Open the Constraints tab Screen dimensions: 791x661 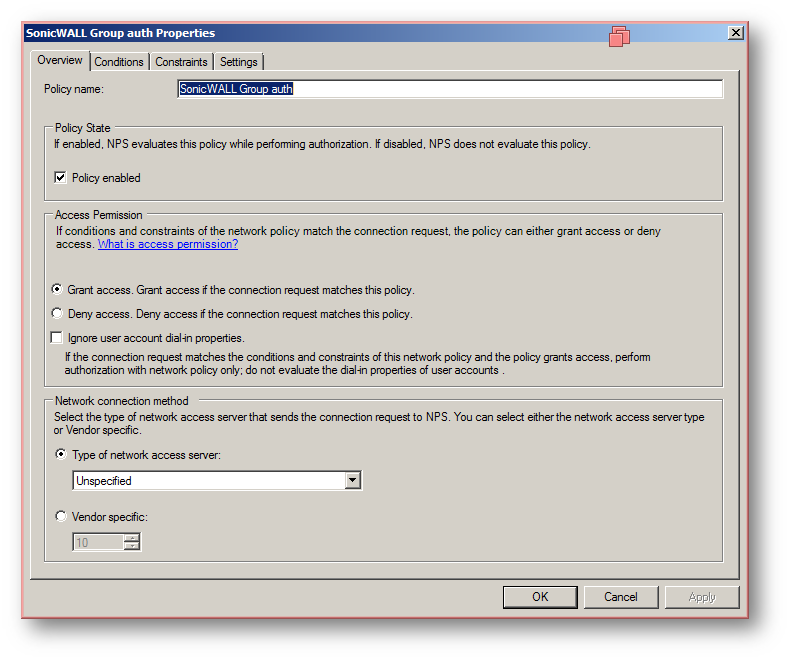[x=181, y=62]
